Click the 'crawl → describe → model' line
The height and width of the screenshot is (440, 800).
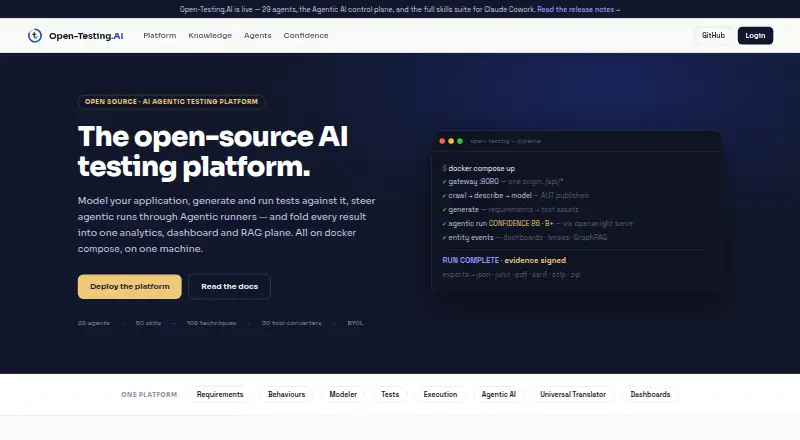[x=515, y=195]
